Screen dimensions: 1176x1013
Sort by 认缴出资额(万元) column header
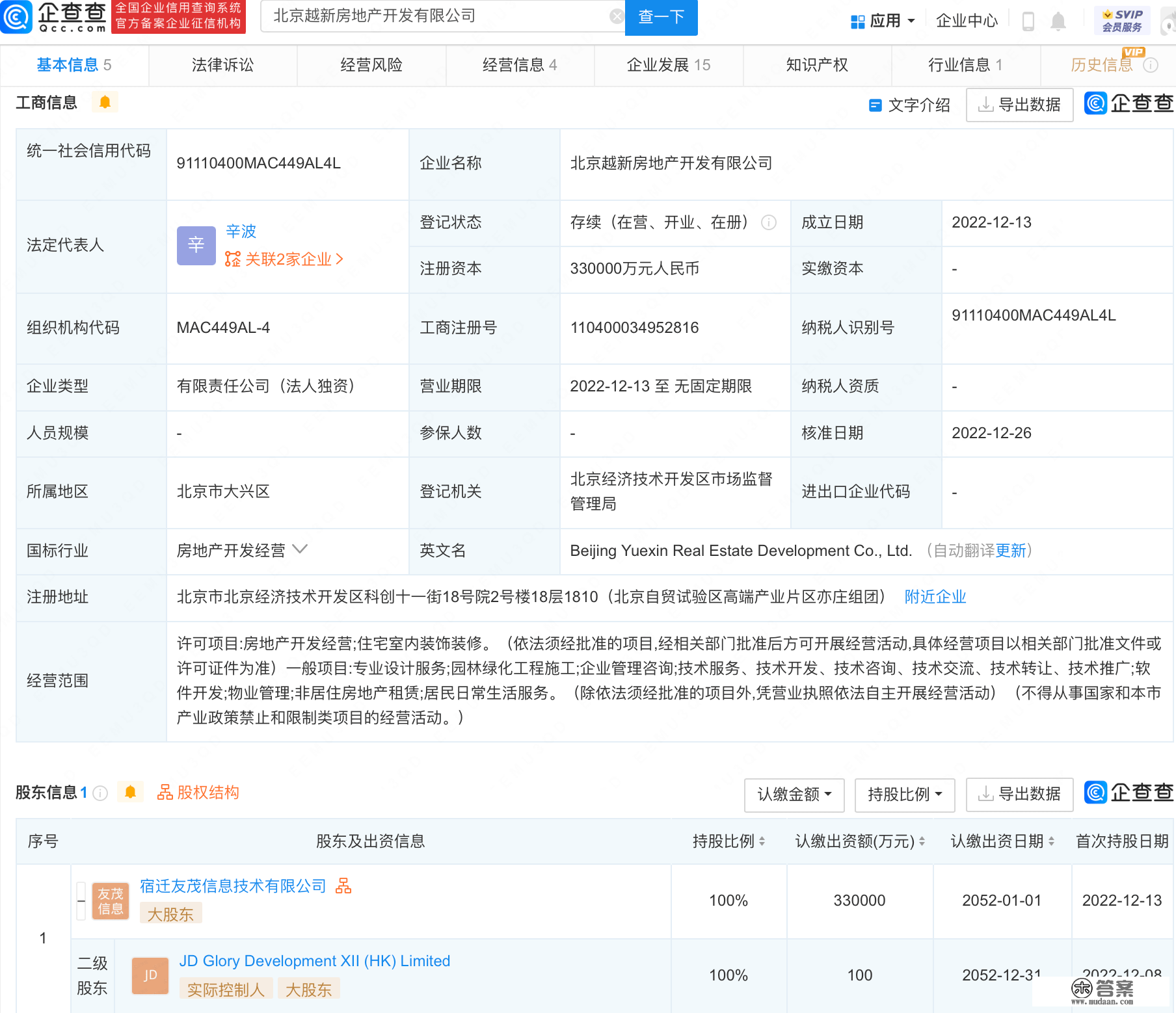point(860,841)
